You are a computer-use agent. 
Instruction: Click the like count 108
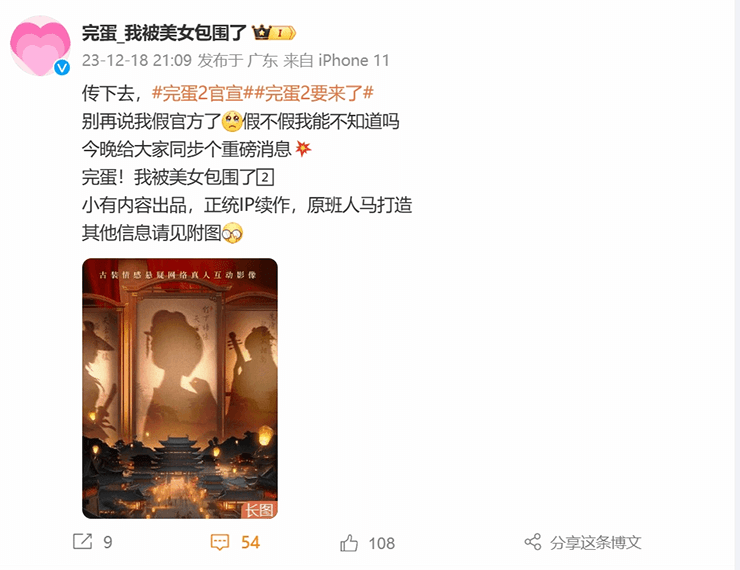pyautogui.click(x=381, y=544)
